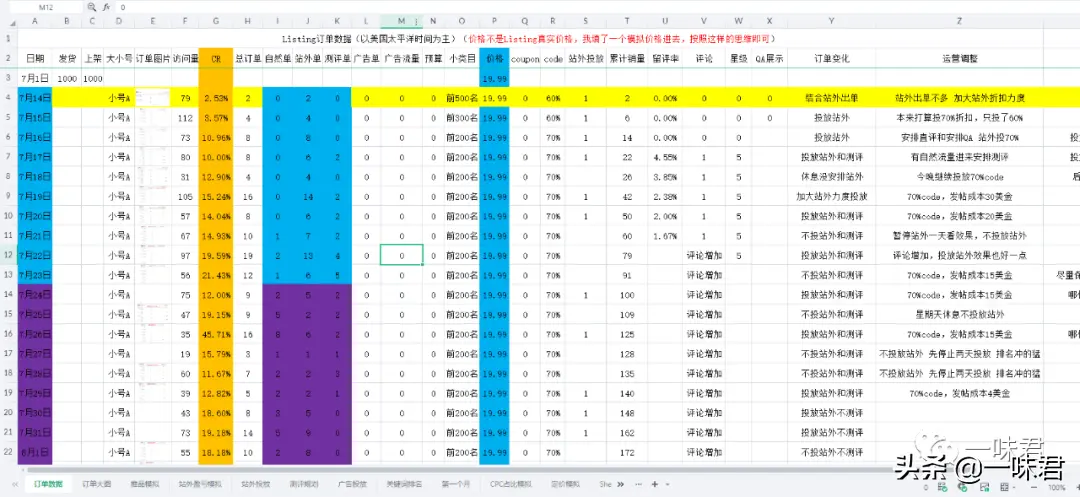Go to the 广告投放 sheet tab
Viewport: 1080px width, 497px height.
coord(352,484)
